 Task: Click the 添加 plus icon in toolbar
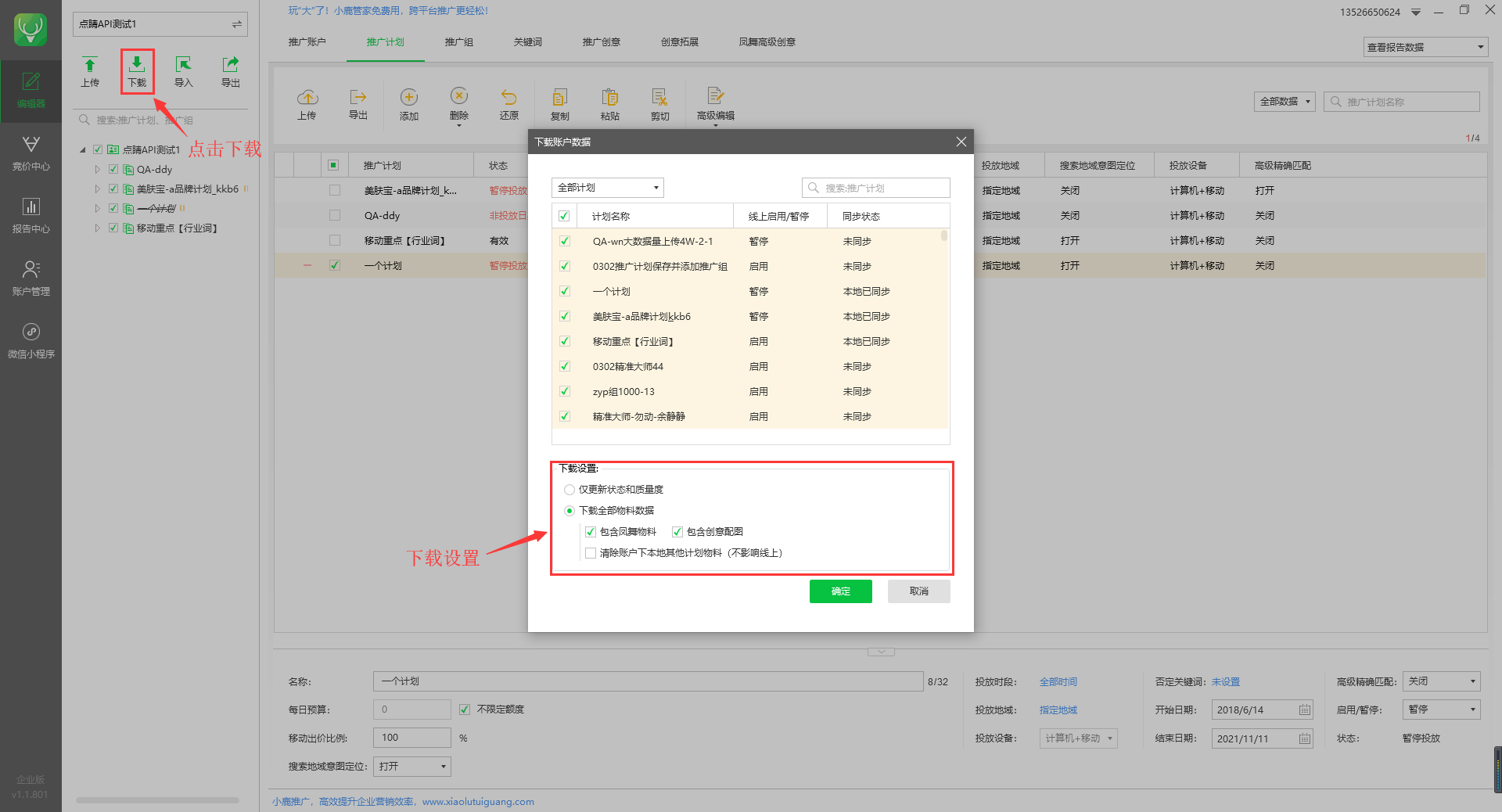[409, 104]
